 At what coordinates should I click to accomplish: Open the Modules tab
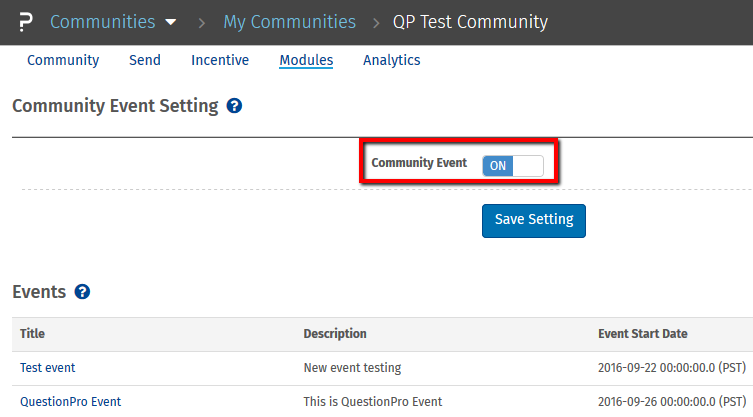pos(306,60)
